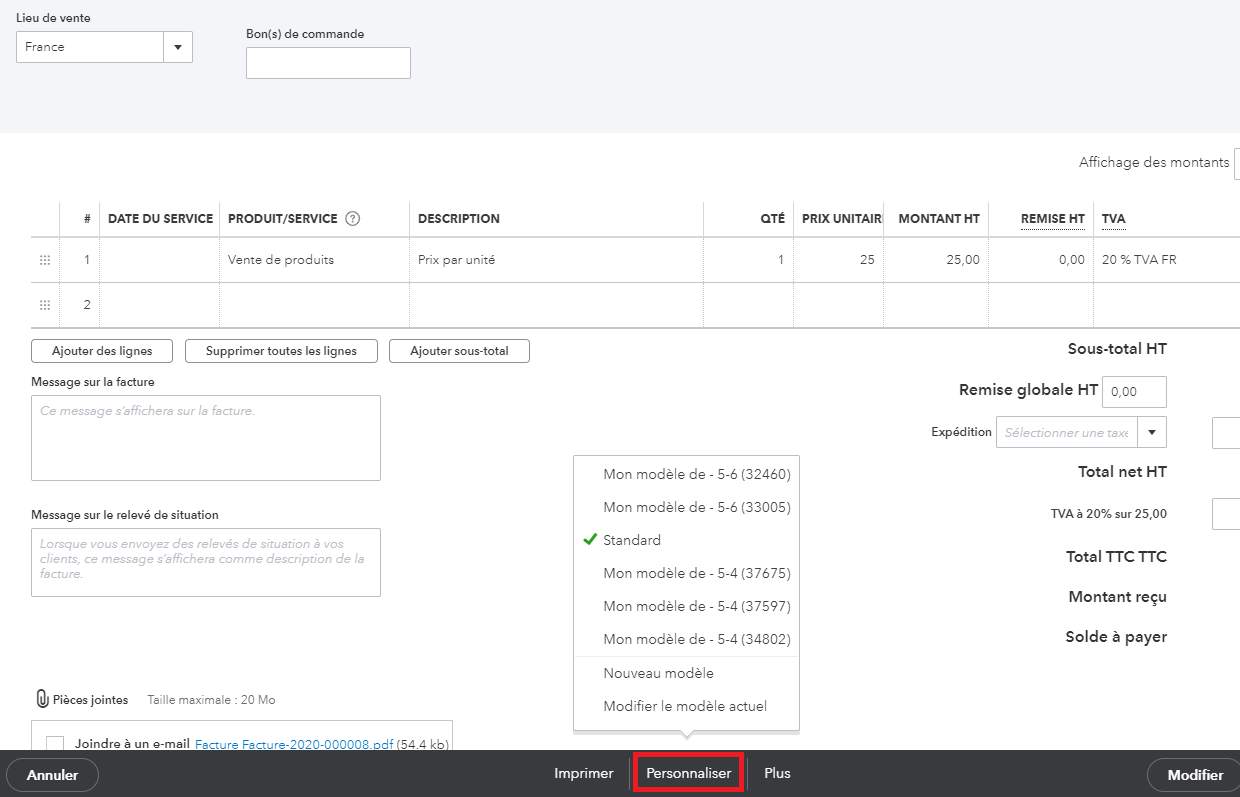Click the 20 % TVA FR cell
Screen dimensions: 1240x797
point(1166,260)
